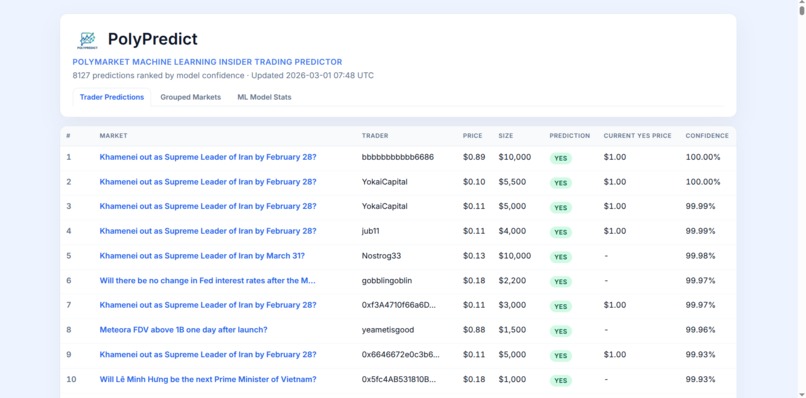The width and height of the screenshot is (806, 398).
Task: Click the $5,500 size value
Action: [x=512, y=182]
